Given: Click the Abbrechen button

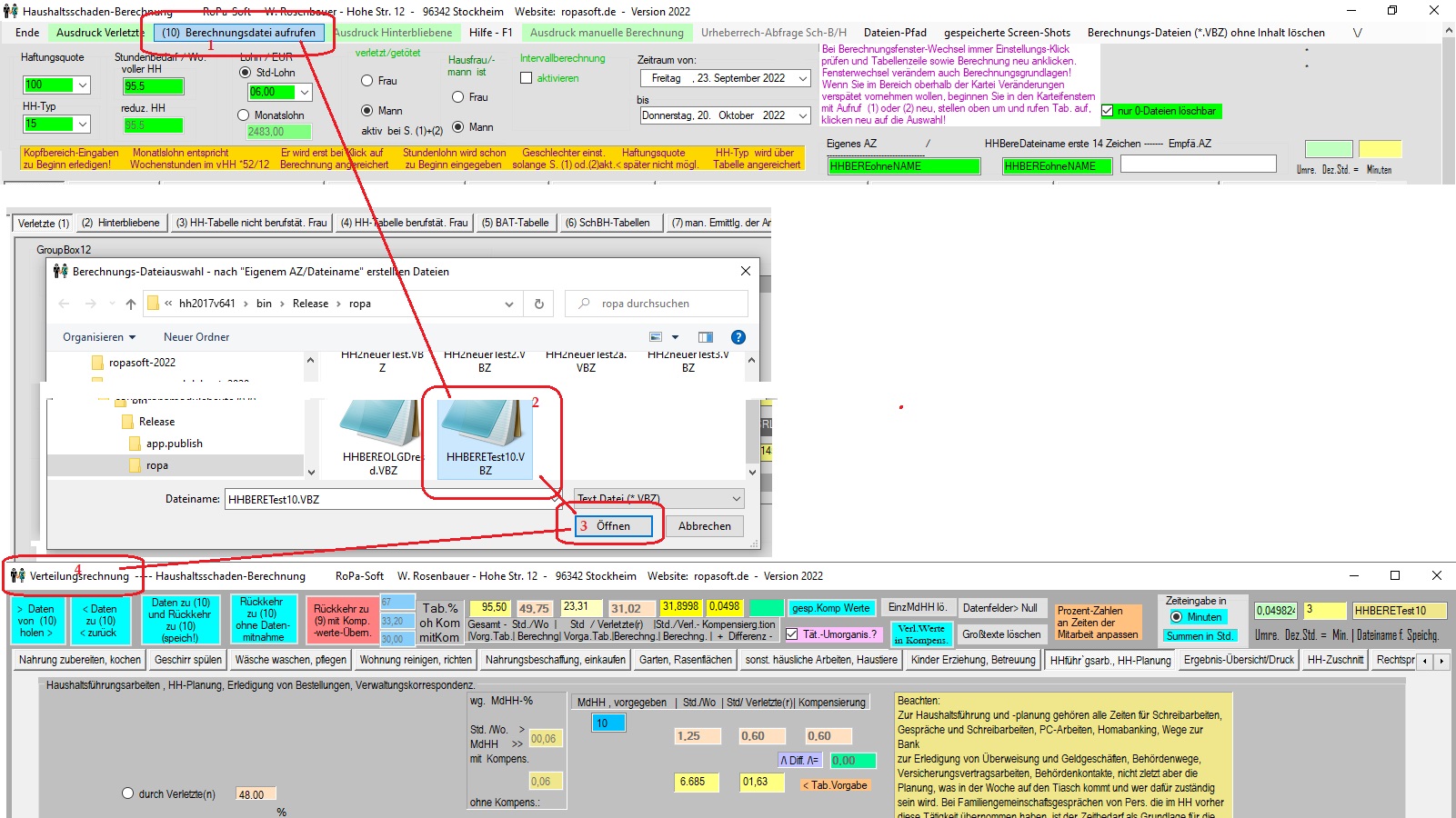Looking at the screenshot, I should point(704,526).
